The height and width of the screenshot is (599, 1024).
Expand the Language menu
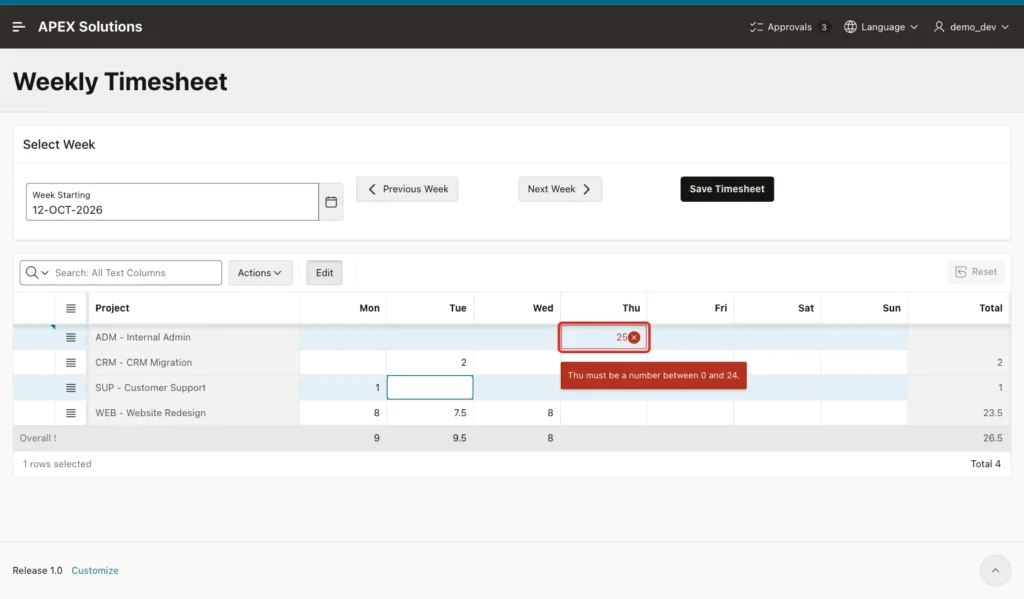click(x=881, y=27)
